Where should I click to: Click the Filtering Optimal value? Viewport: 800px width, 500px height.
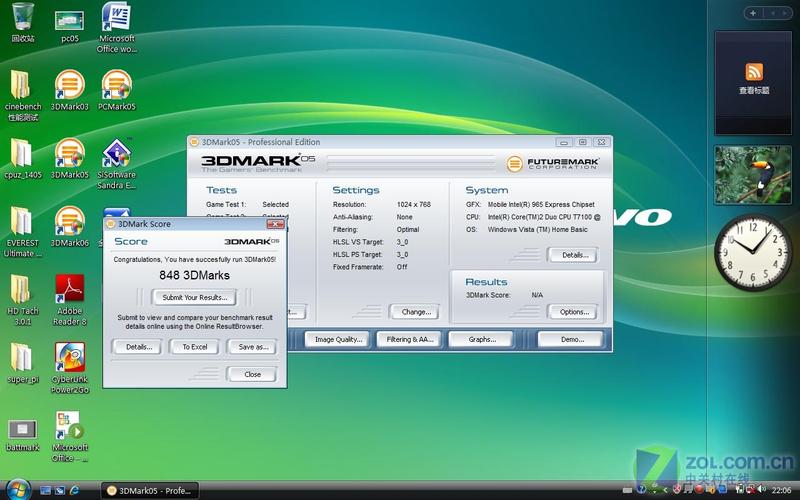(x=408, y=230)
